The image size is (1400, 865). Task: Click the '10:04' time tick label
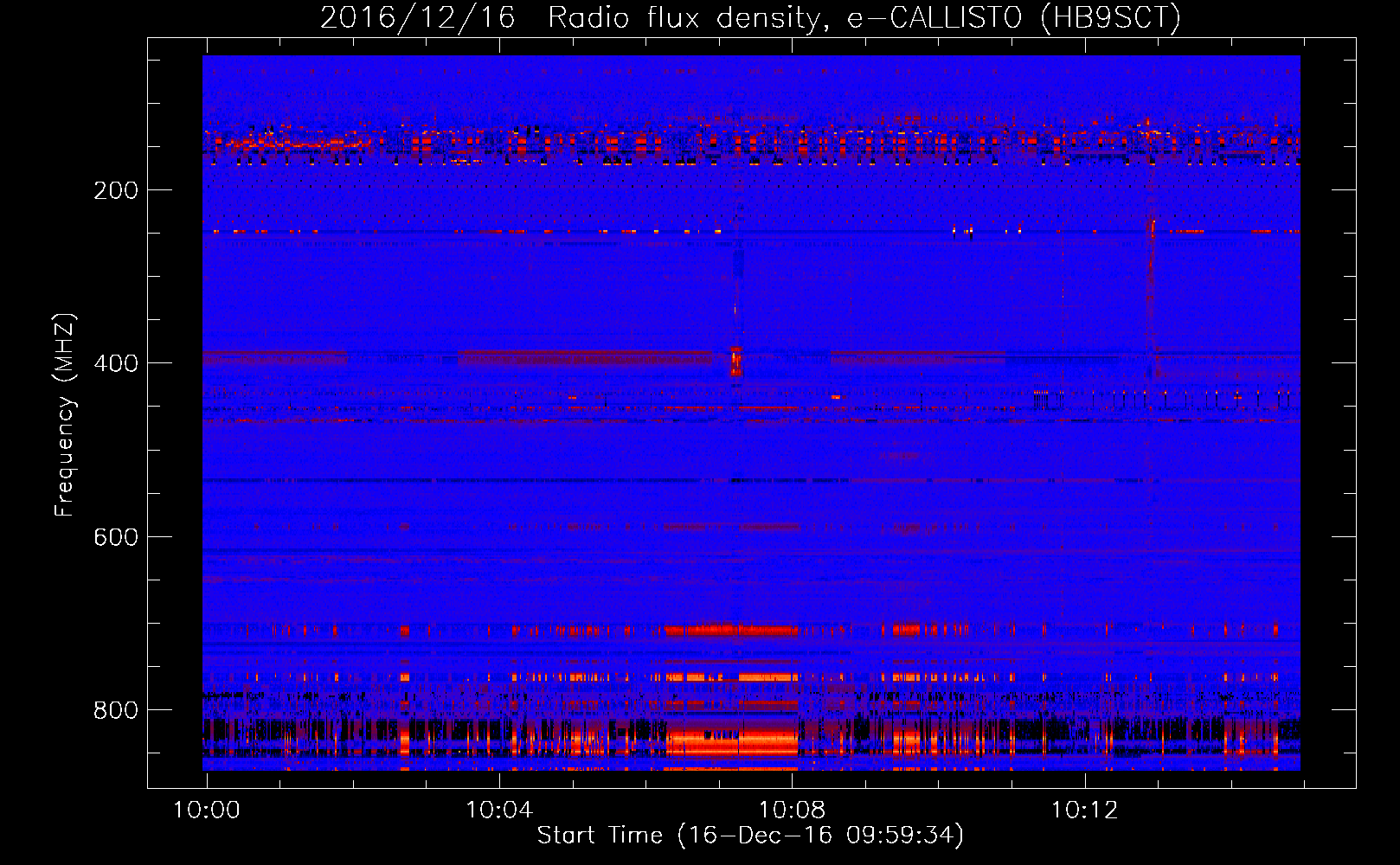[x=498, y=810]
